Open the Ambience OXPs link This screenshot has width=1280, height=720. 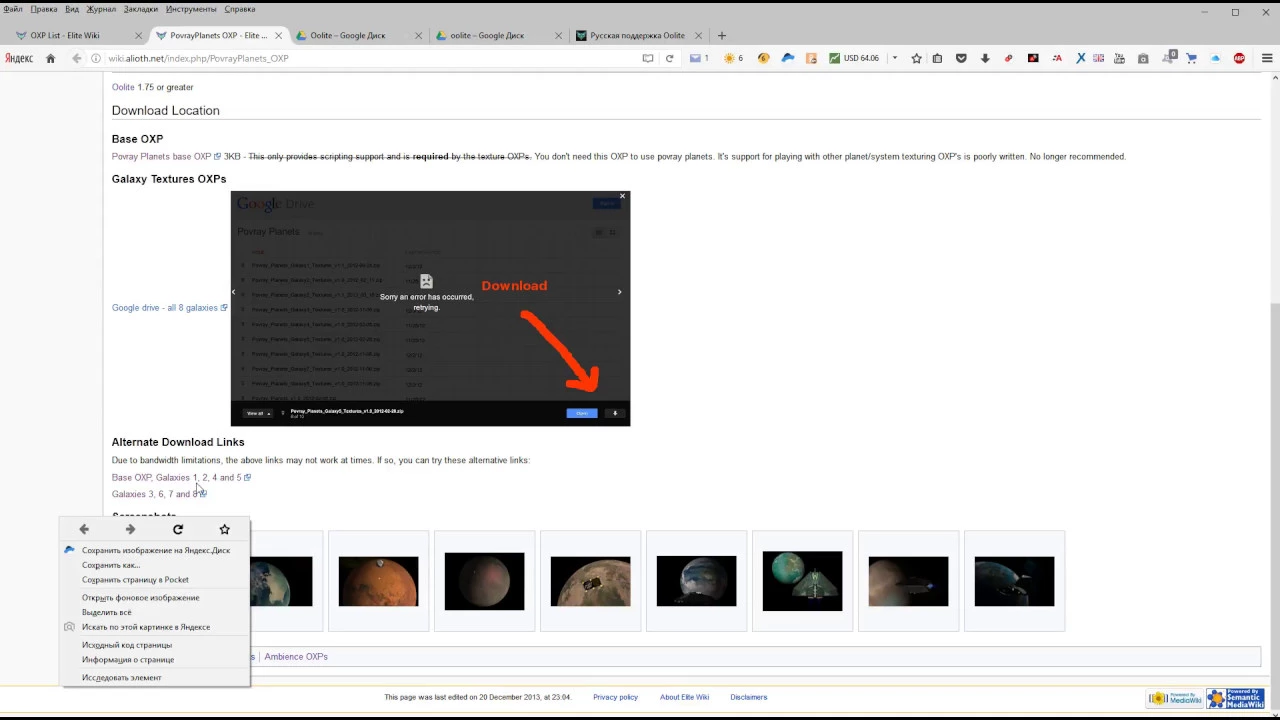(x=296, y=657)
